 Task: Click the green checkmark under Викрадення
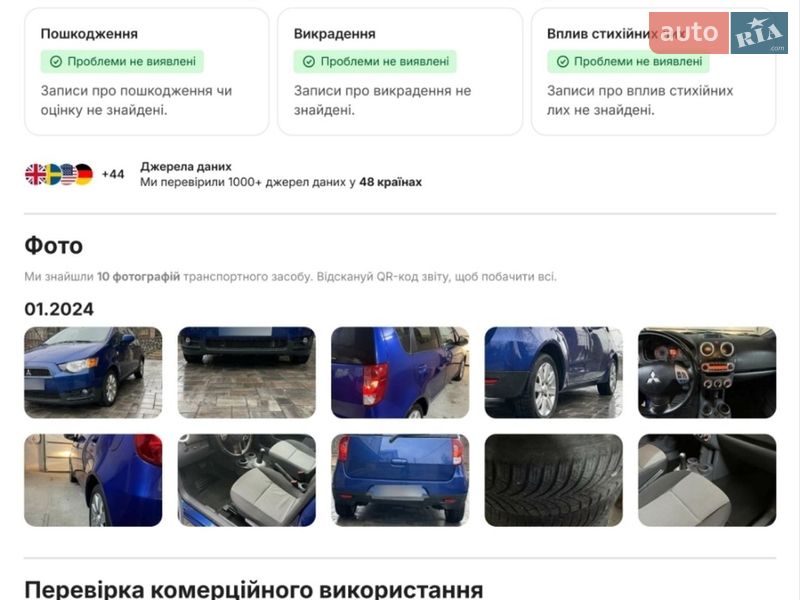pos(309,62)
